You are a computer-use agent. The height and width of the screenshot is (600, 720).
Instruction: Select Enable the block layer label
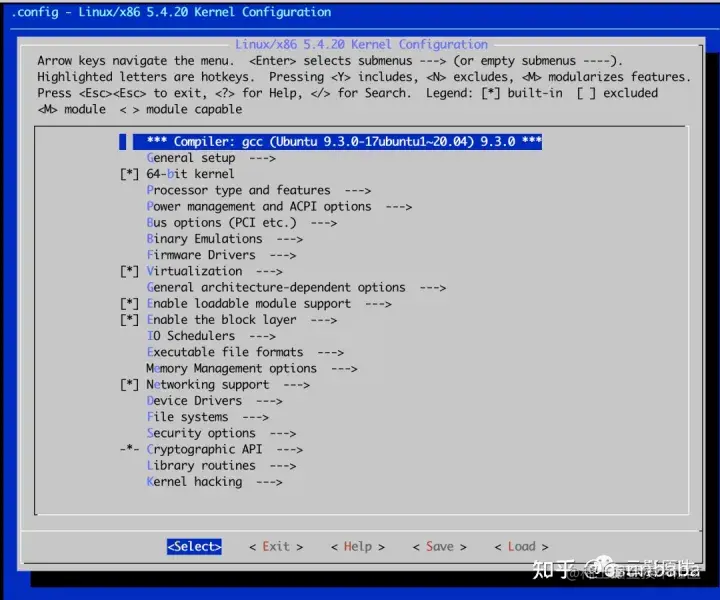click(221, 320)
